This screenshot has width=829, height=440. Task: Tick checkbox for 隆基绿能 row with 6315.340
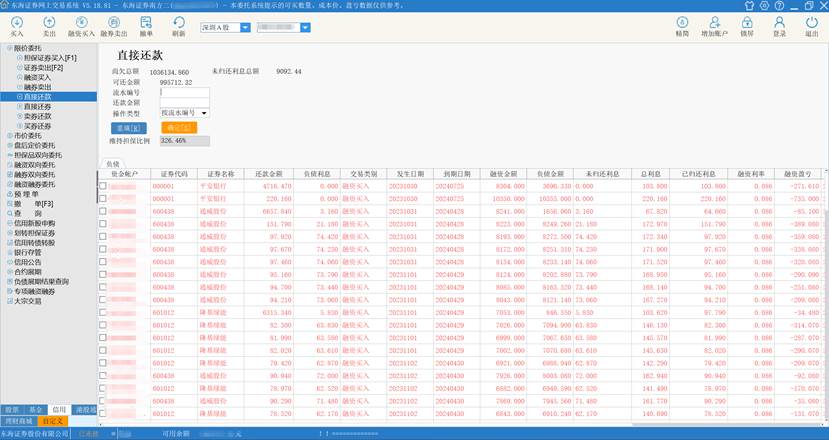click(103, 313)
